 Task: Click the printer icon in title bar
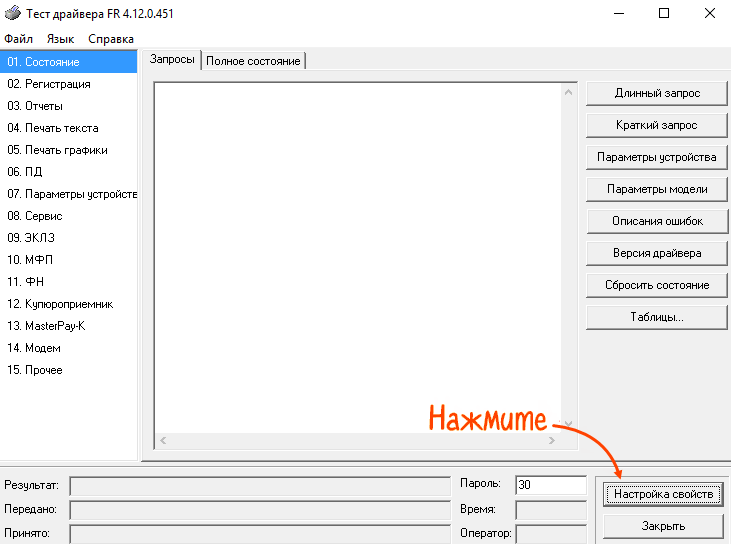tap(12, 14)
